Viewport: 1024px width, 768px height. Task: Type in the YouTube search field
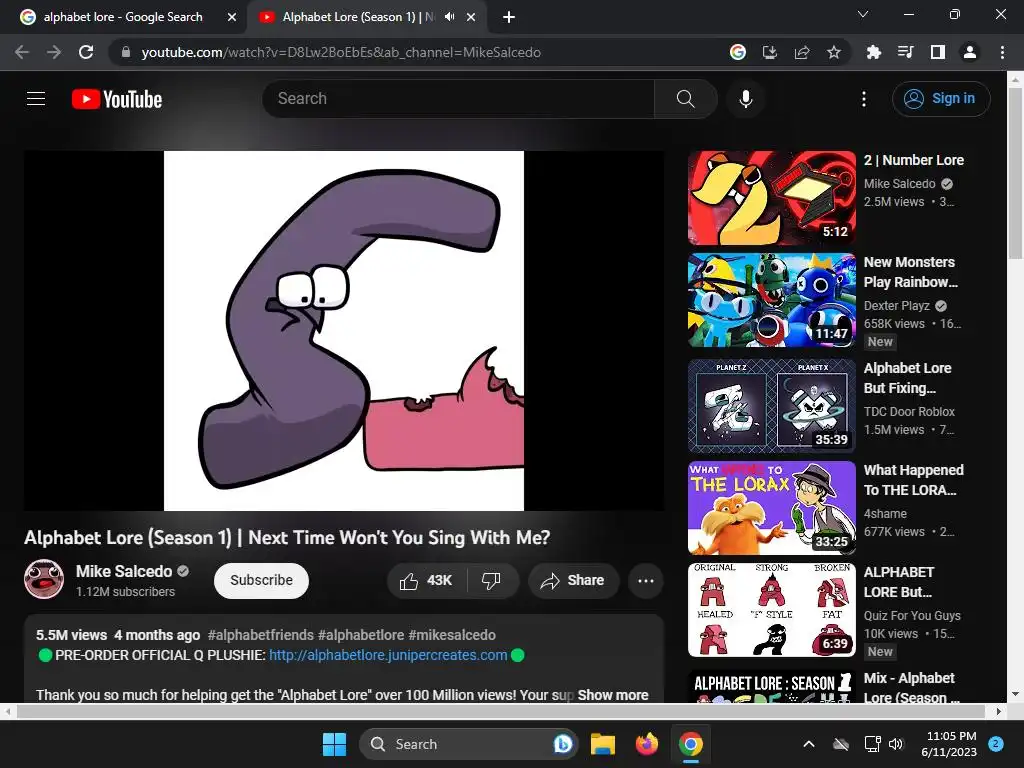(458, 99)
